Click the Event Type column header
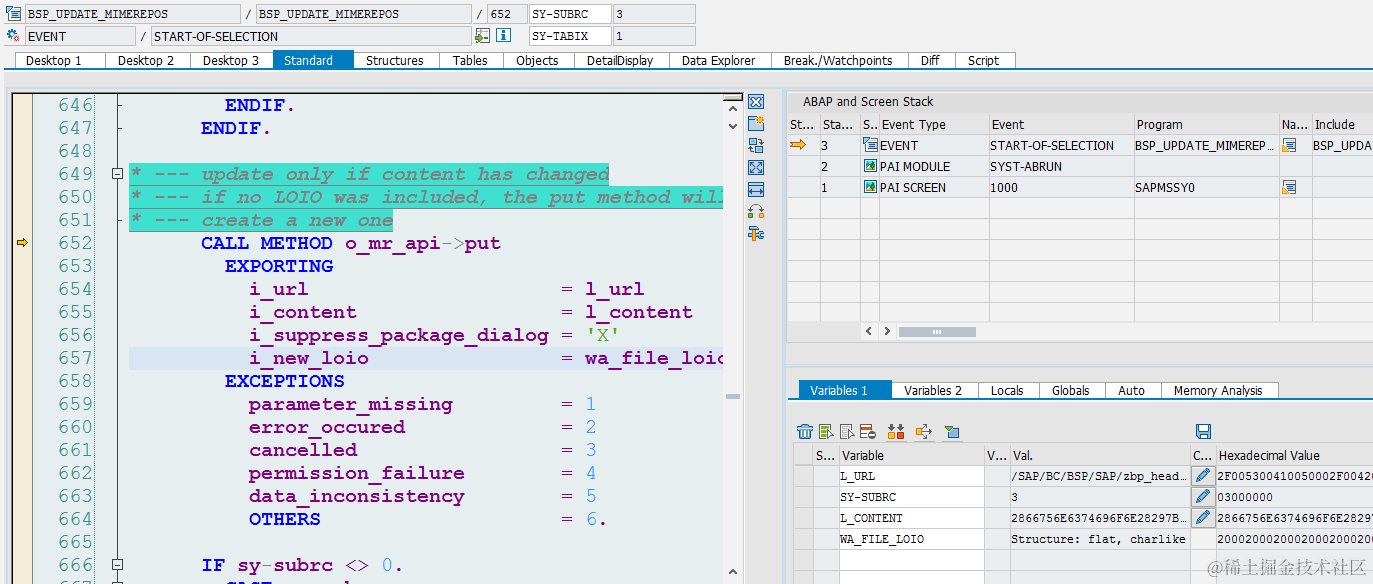Image resolution: width=1373 pixels, height=584 pixels. [932, 124]
